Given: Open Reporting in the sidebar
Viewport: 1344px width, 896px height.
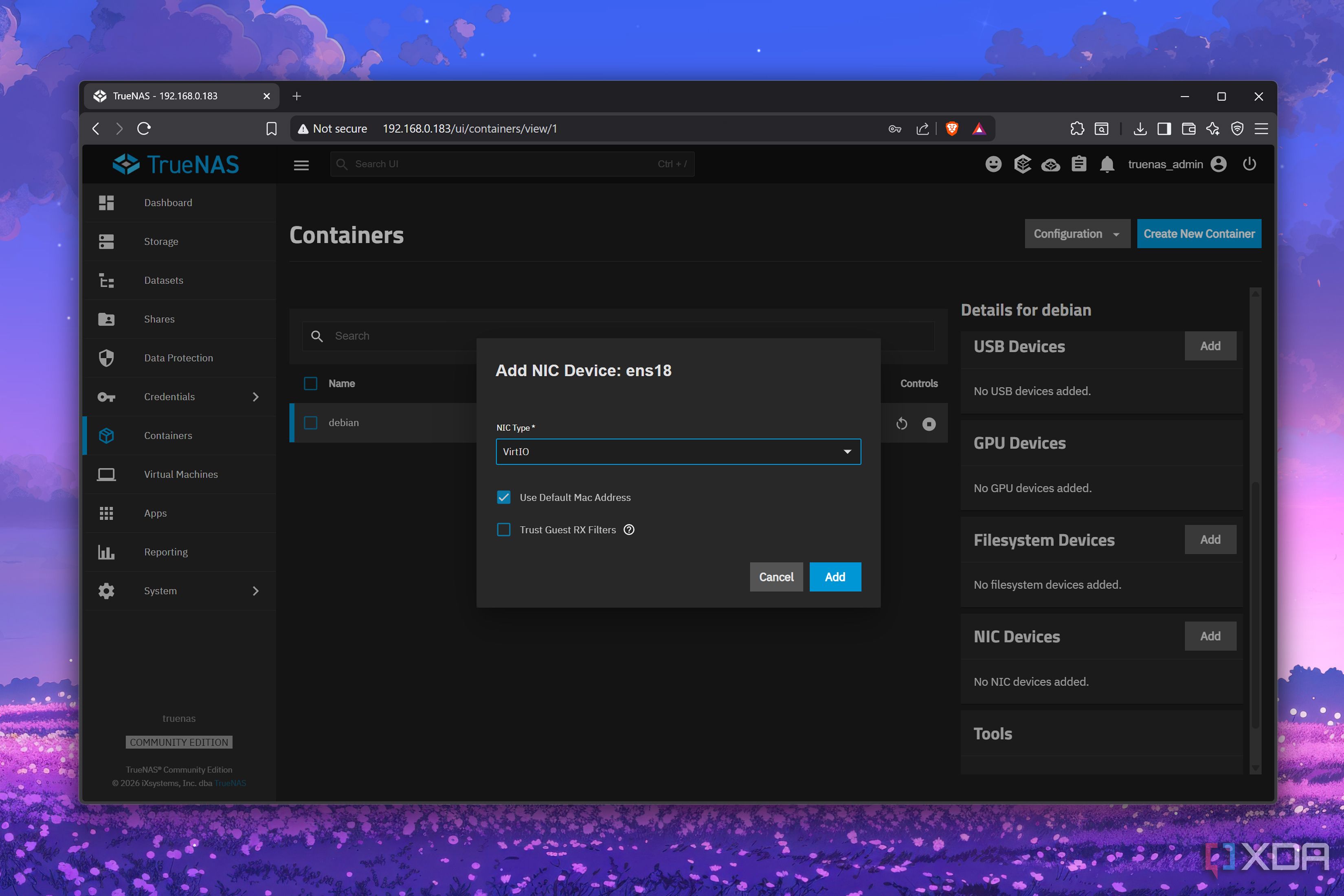Looking at the screenshot, I should pyautogui.click(x=180, y=552).
